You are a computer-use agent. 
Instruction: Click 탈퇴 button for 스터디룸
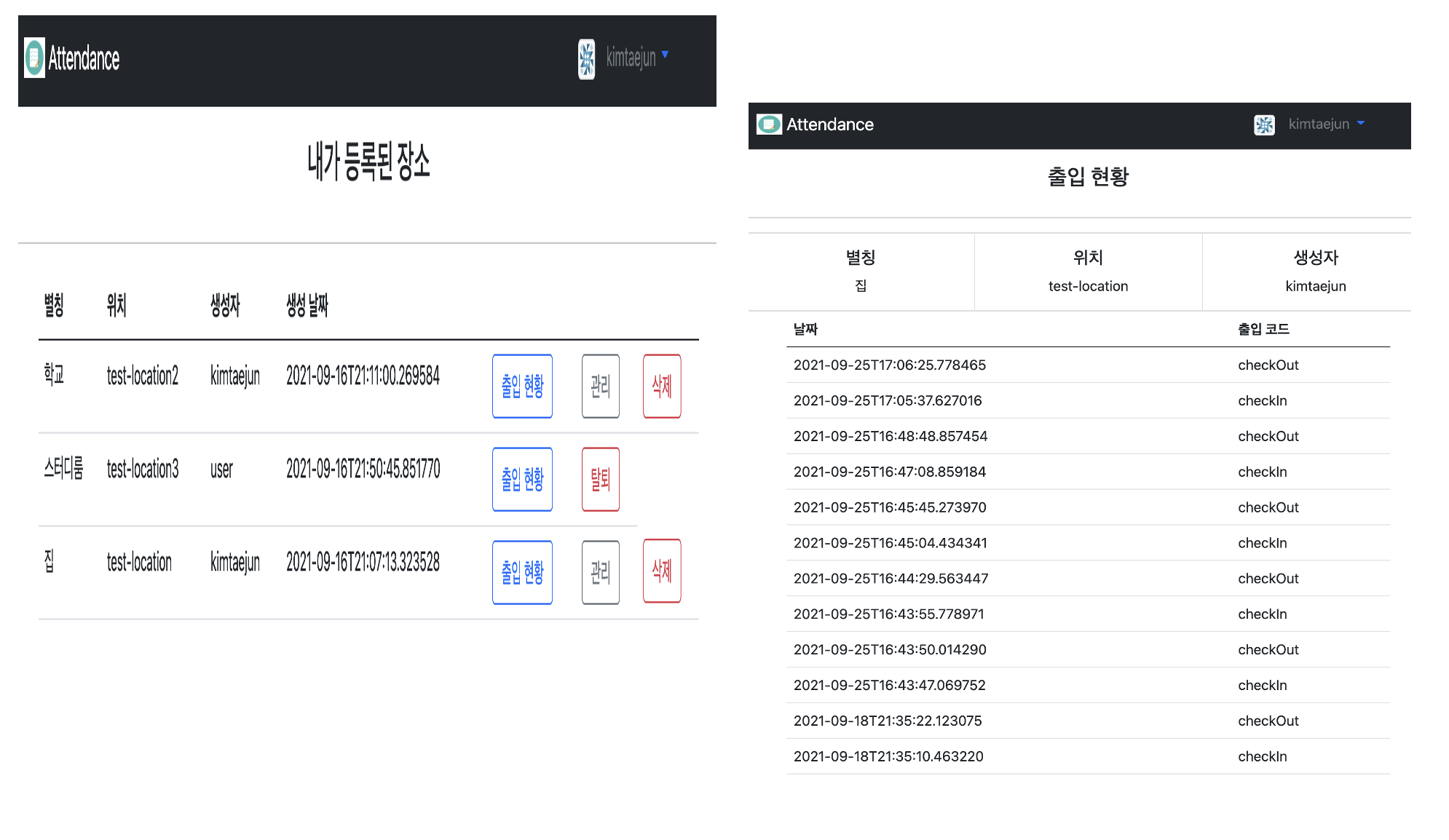[600, 479]
